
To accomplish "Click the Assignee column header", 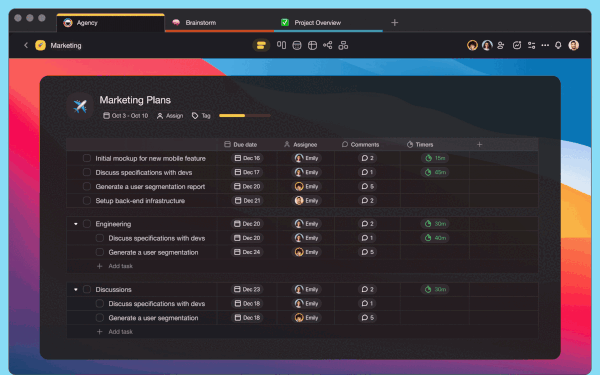I will point(301,144).
